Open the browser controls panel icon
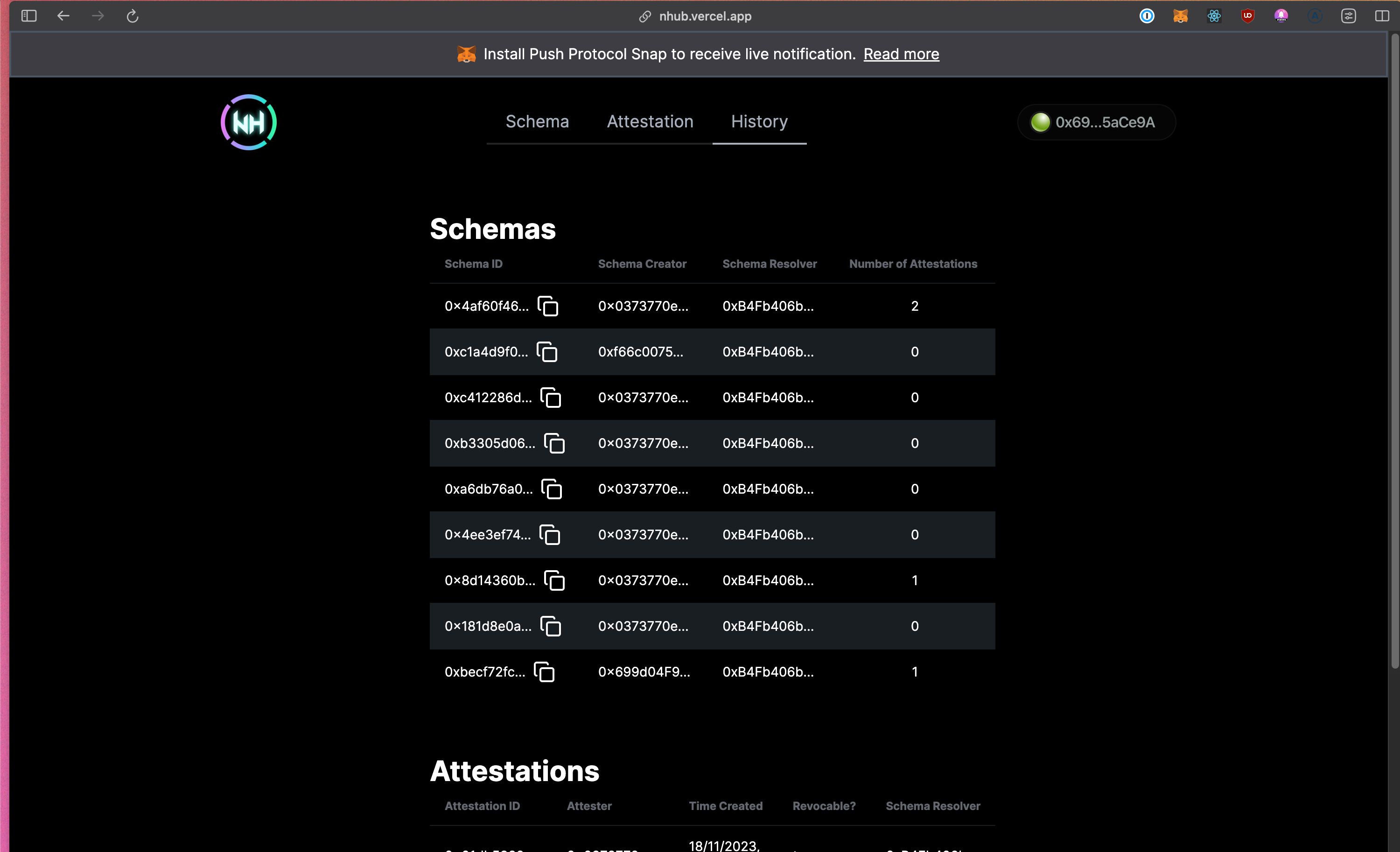Image resolution: width=1400 pixels, height=852 pixels. click(x=1348, y=16)
